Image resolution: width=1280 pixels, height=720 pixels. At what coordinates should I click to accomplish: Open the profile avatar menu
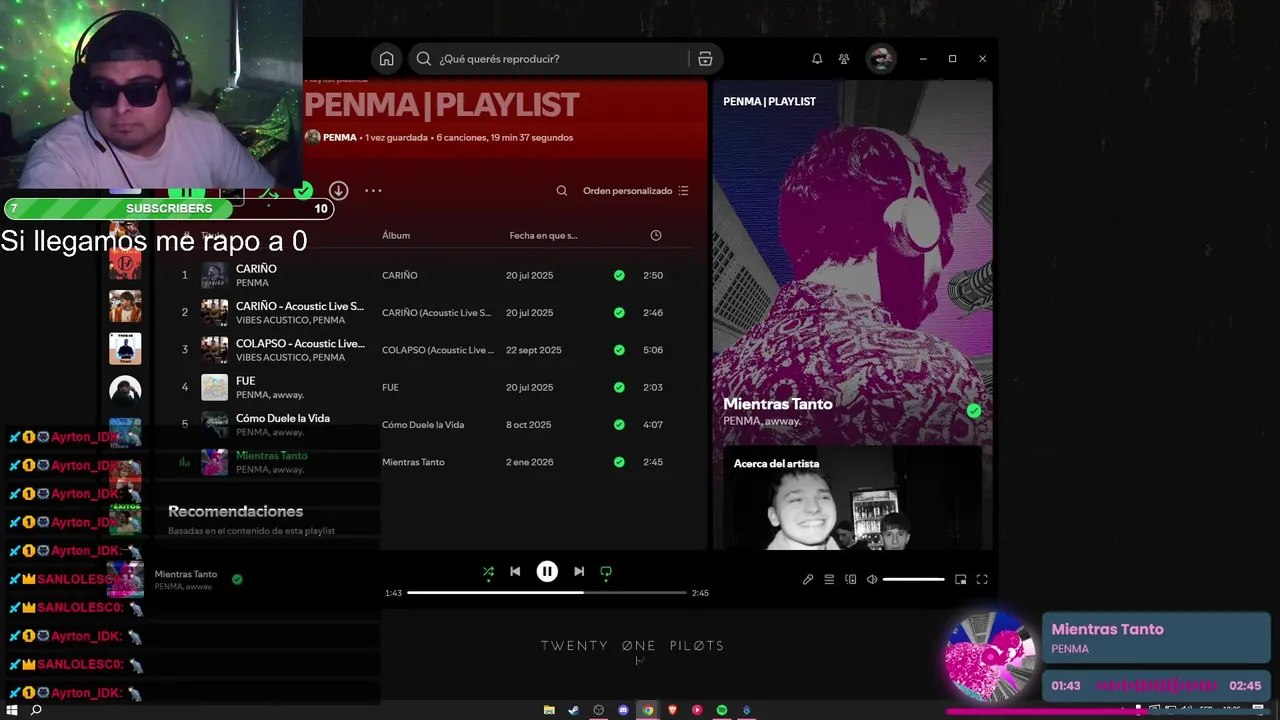[881, 59]
